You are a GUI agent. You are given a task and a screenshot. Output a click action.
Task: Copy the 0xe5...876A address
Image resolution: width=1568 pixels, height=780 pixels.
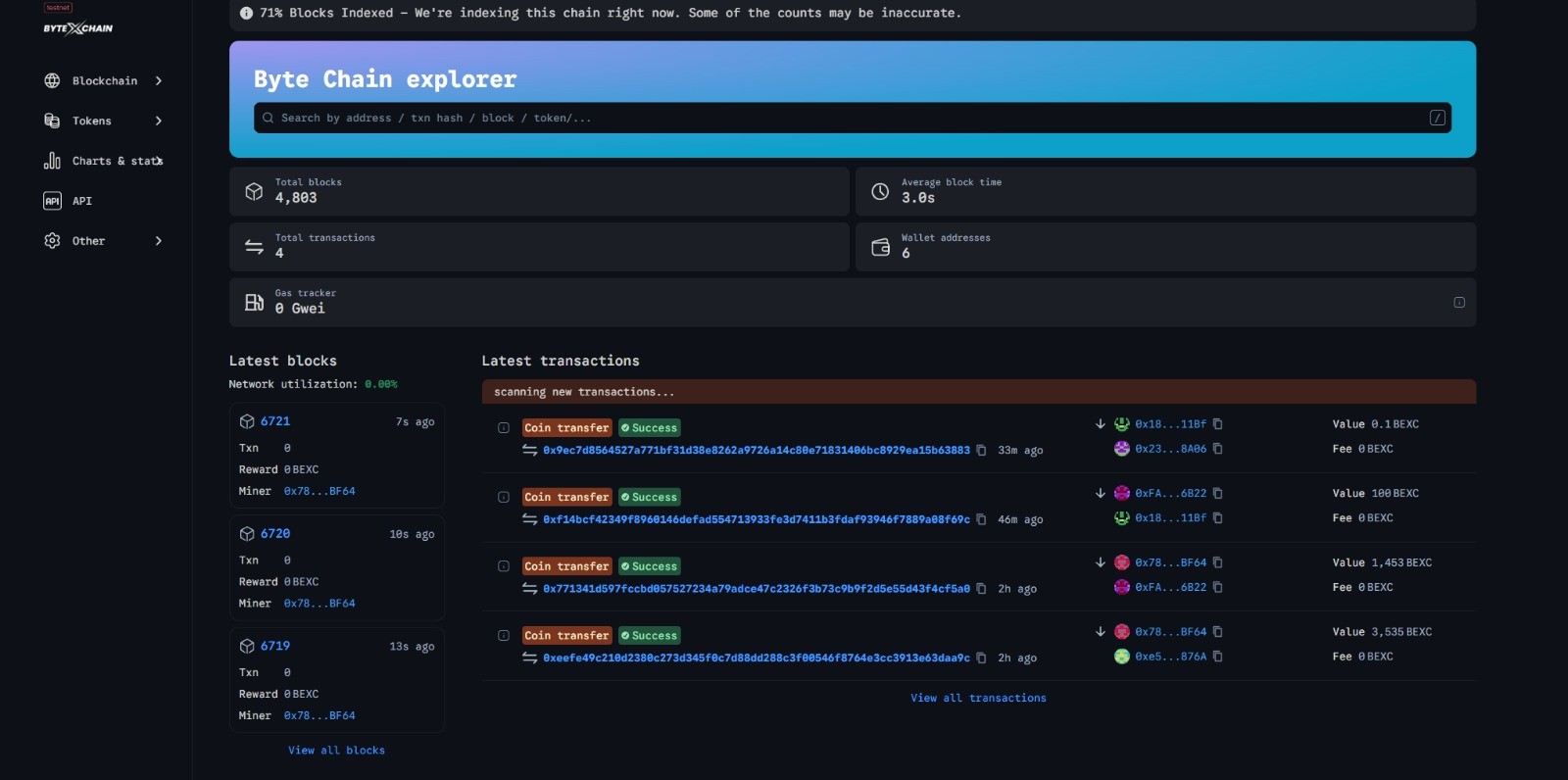1218,657
